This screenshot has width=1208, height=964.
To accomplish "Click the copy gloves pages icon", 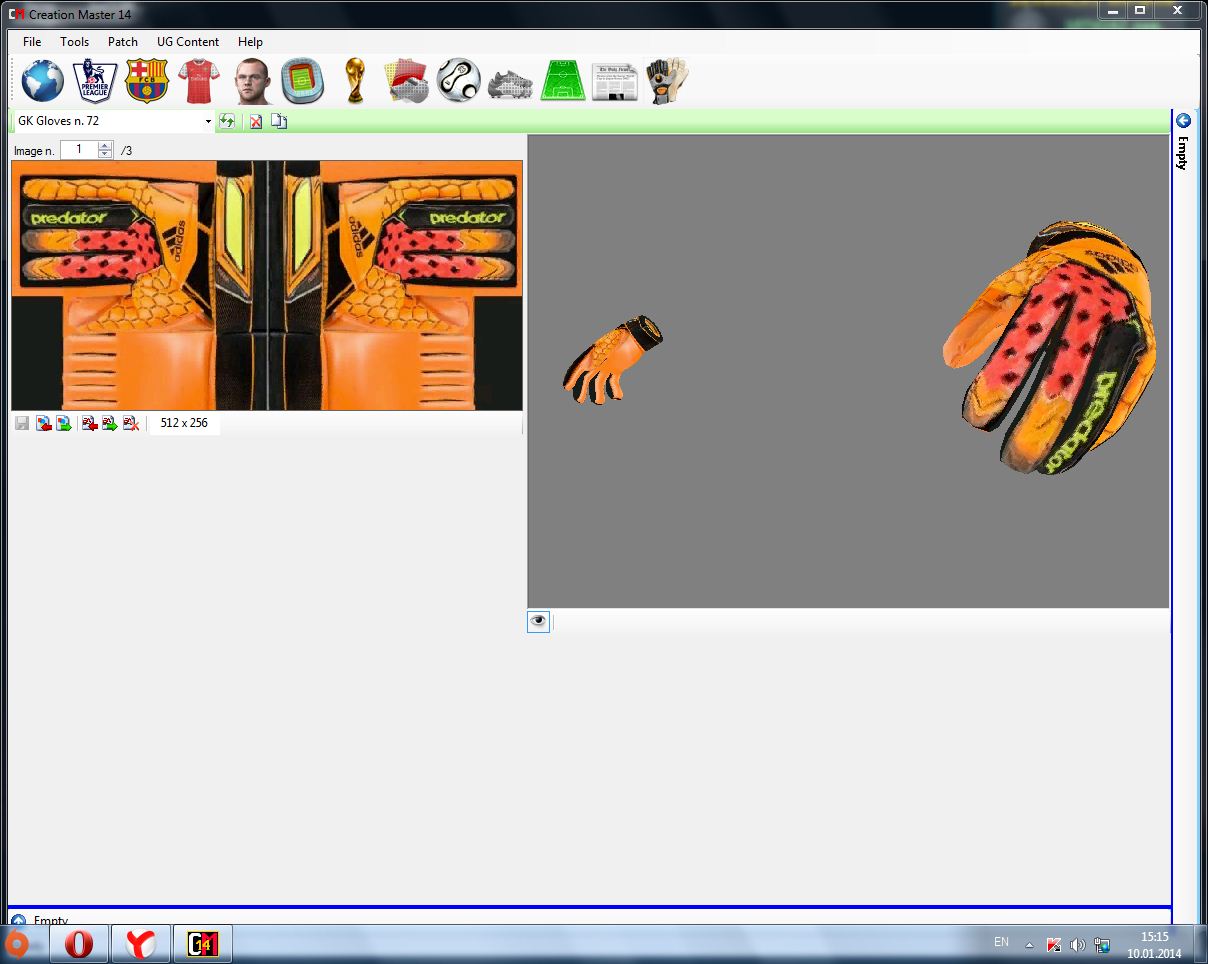I will point(279,121).
